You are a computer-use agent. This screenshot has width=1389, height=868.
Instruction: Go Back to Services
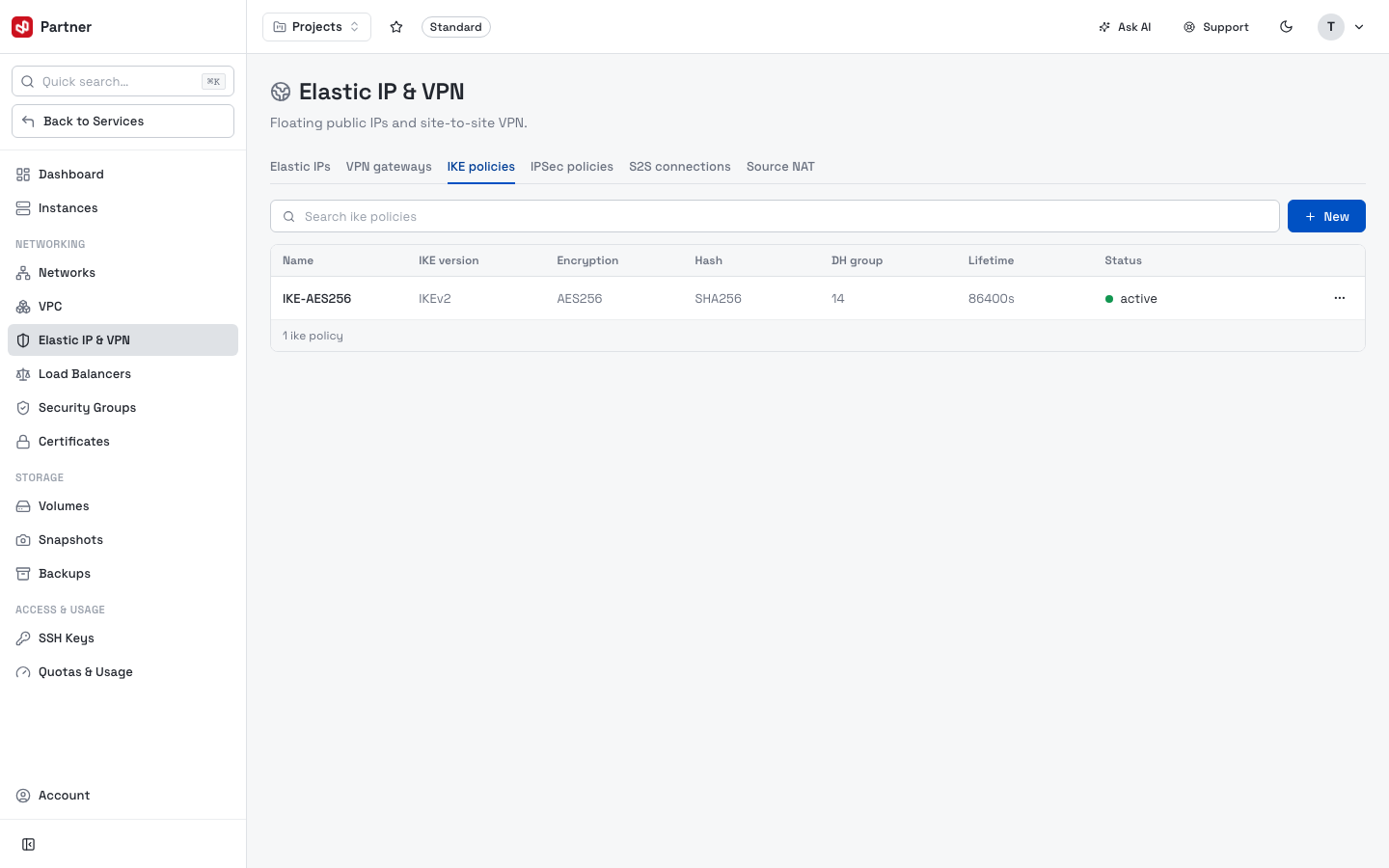pos(123,122)
